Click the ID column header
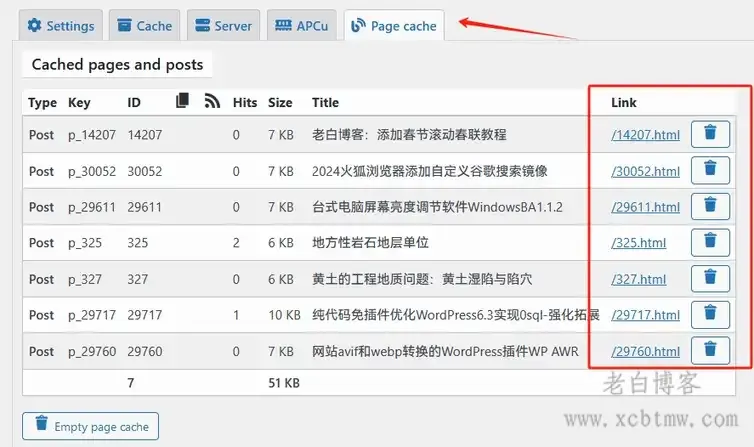The image size is (754, 447). coord(134,102)
